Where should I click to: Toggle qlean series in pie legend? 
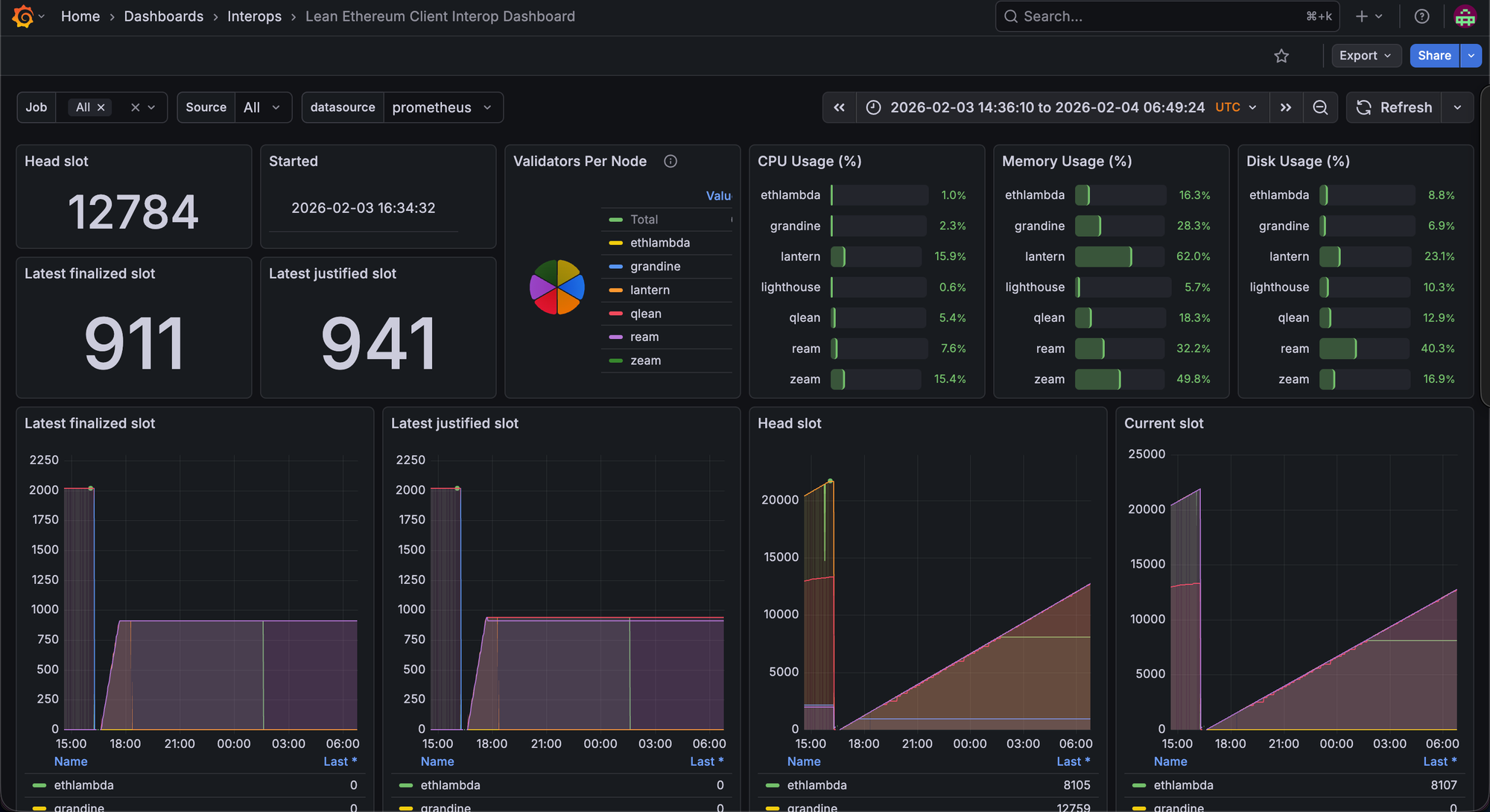click(645, 314)
